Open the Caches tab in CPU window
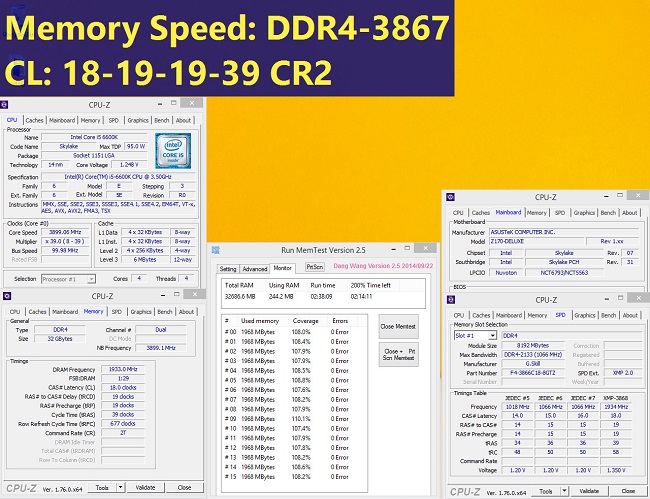Screen dimensions: 650x499 point(34,120)
